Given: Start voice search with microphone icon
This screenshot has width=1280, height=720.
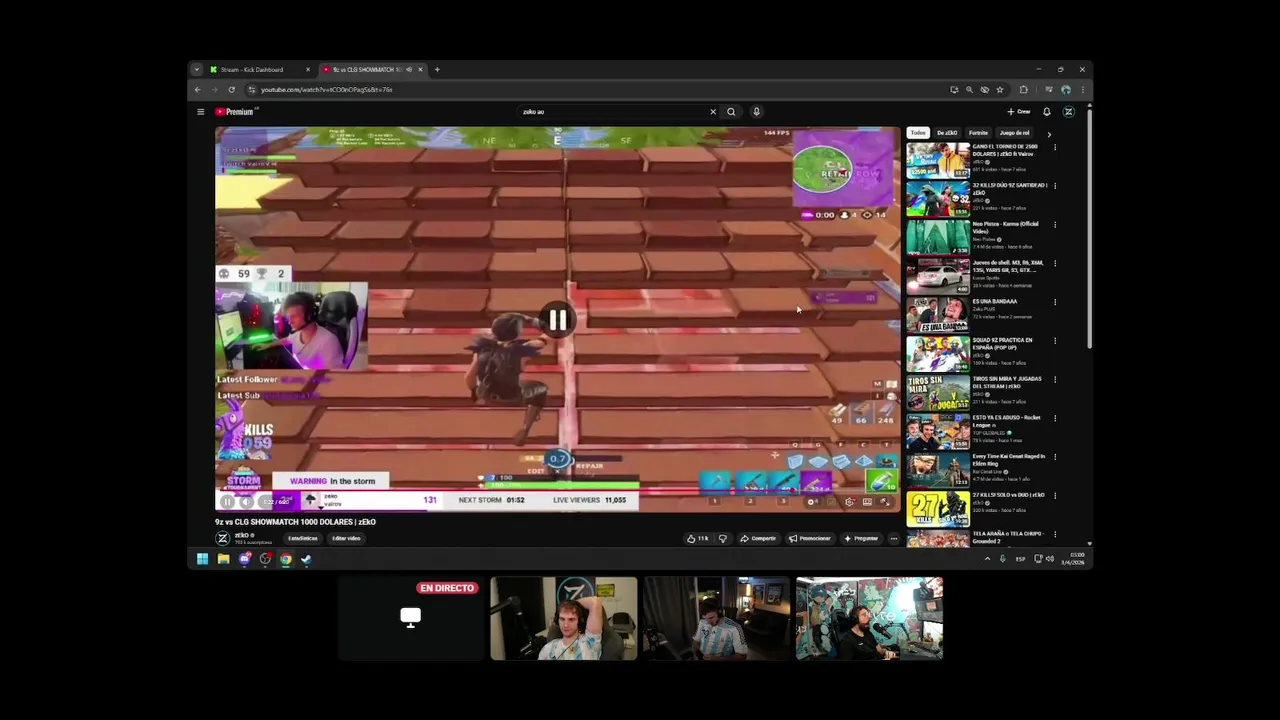Looking at the screenshot, I should tap(756, 112).
